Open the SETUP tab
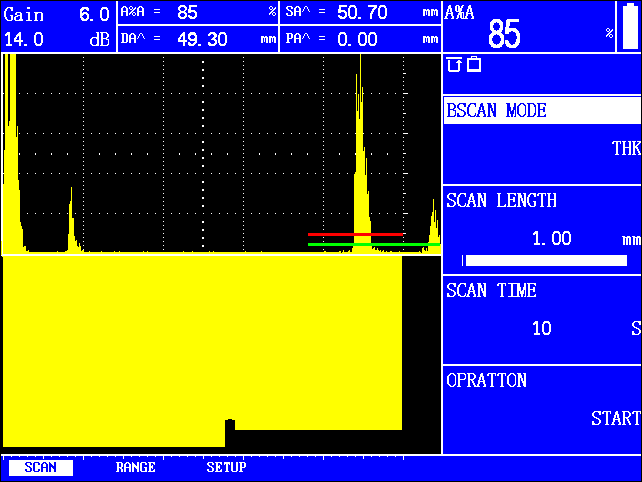 pos(226,467)
